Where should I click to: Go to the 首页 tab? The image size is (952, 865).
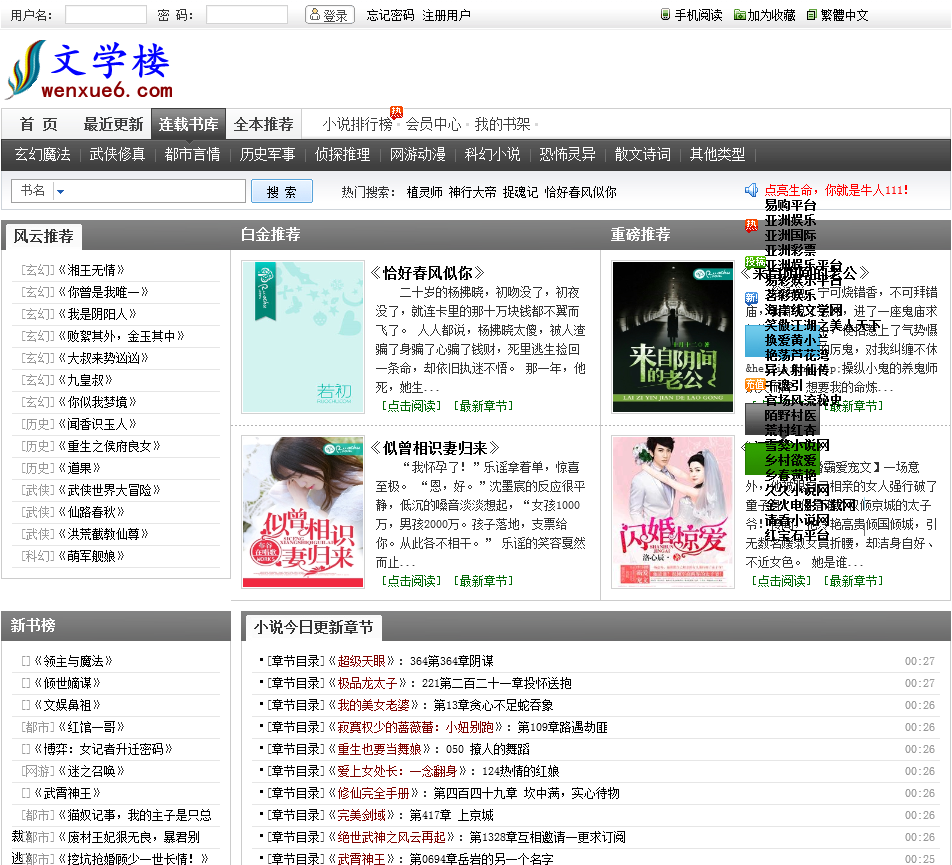[39, 124]
